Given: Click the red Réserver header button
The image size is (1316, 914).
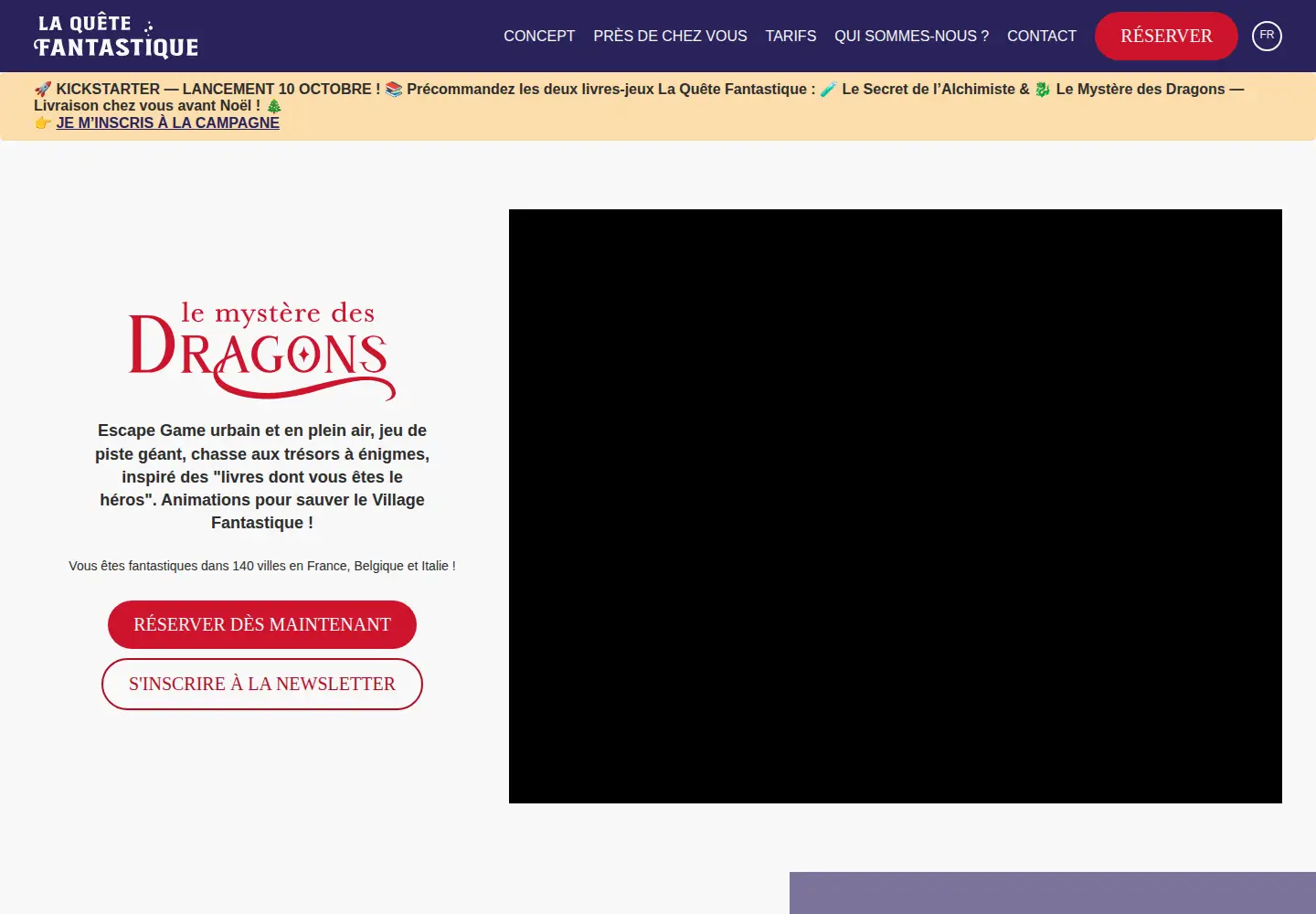Looking at the screenshot, I should [x=1166, y=36].
